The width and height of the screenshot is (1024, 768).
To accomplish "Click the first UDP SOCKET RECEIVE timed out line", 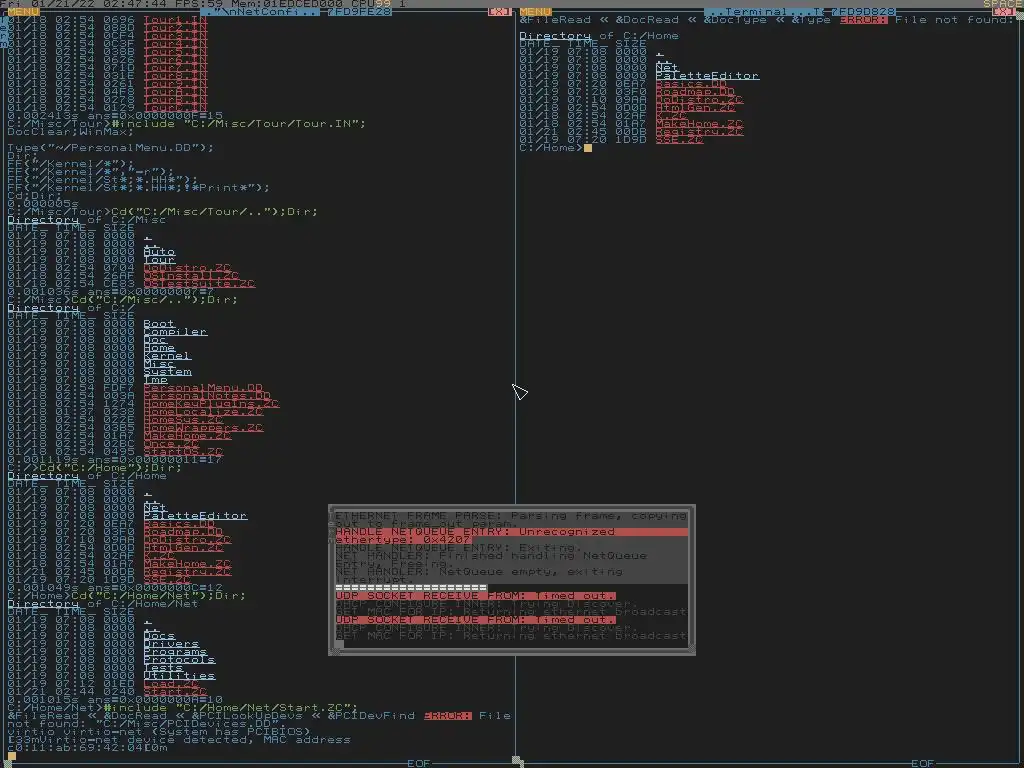I will point(475,596).
